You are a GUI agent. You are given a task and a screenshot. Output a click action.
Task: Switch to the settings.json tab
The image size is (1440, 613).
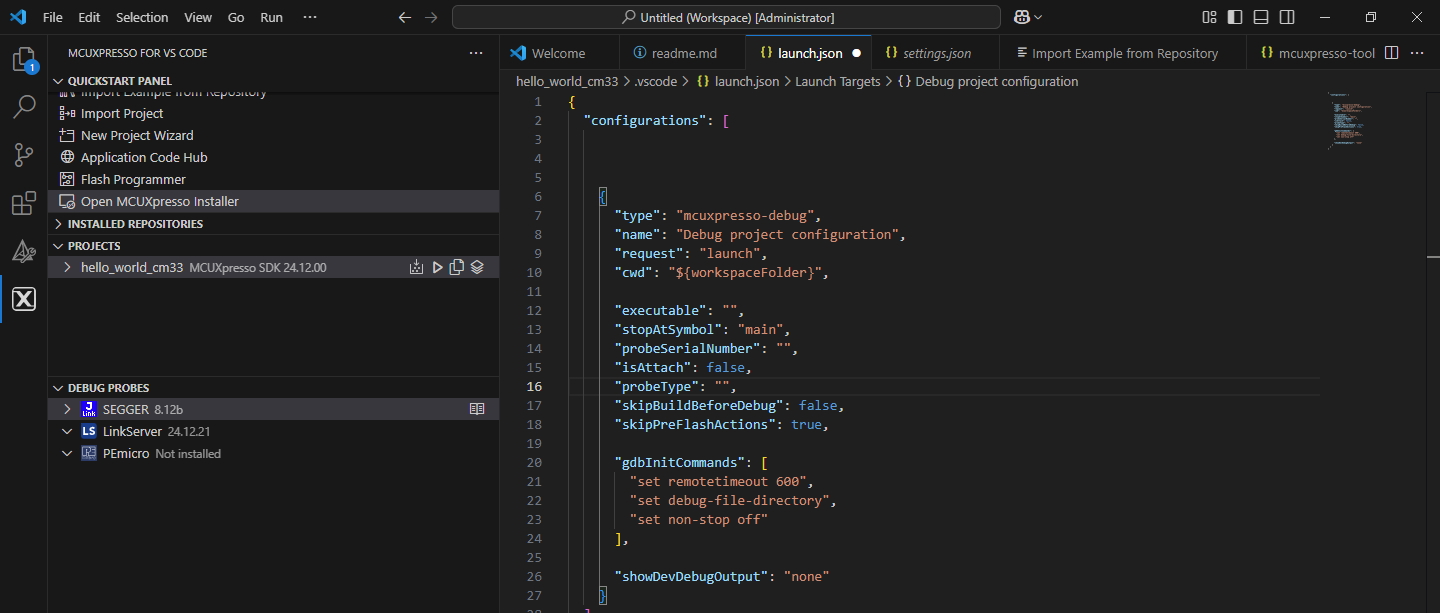[936, 53]
